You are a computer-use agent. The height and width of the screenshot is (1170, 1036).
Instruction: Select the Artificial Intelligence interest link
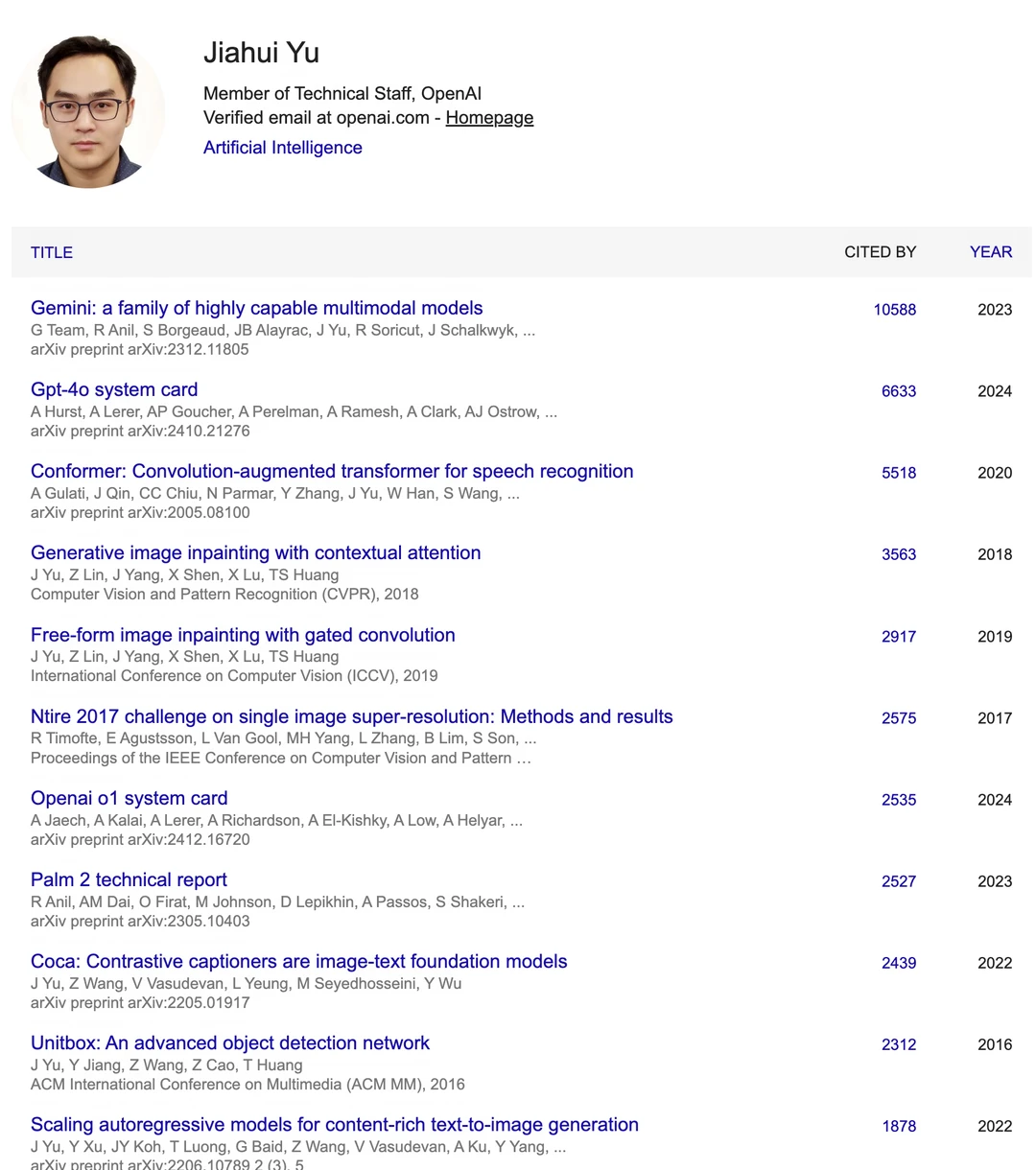(x=283, y=148)
